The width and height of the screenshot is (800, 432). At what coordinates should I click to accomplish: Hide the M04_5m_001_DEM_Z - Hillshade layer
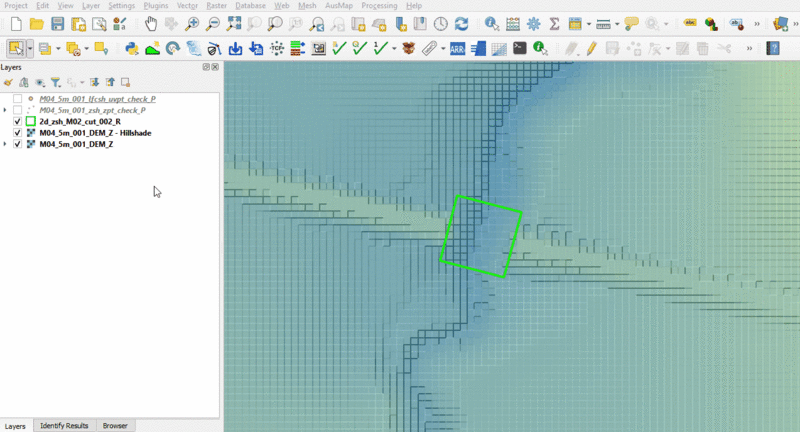pos(18,133)
